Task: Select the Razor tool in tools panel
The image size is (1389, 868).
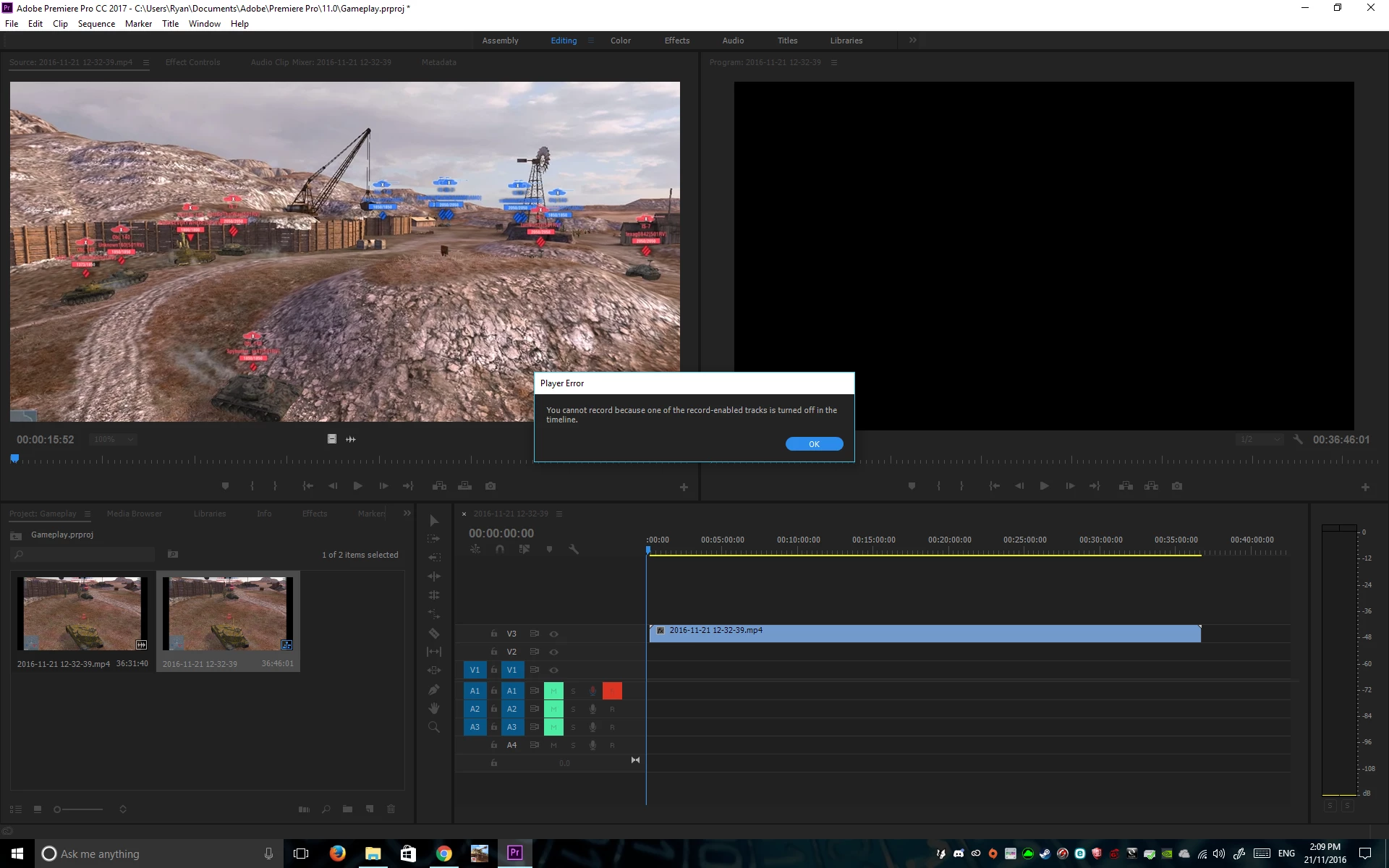Action: coord(434,633)
